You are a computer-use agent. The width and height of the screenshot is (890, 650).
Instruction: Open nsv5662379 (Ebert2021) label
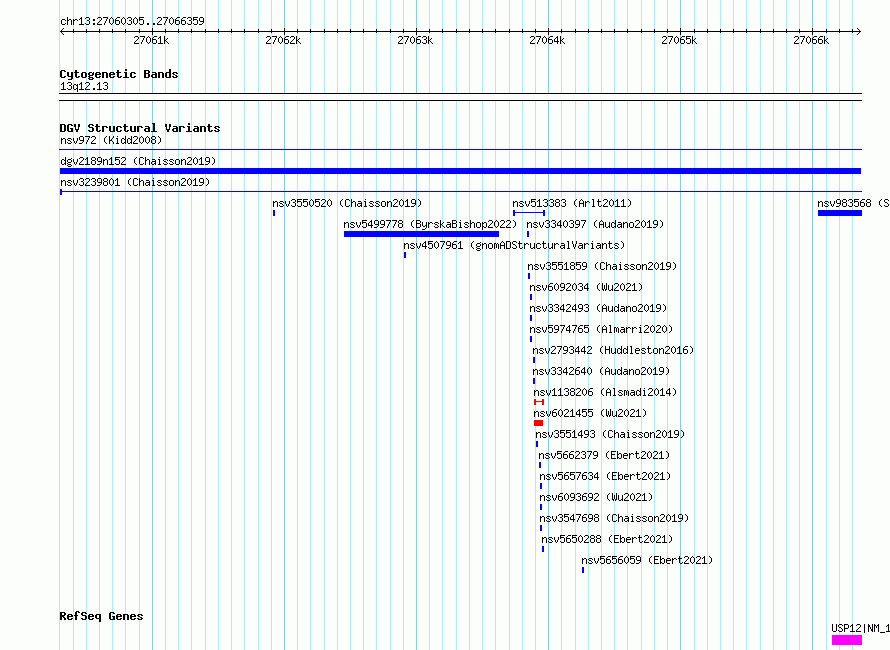604,455
